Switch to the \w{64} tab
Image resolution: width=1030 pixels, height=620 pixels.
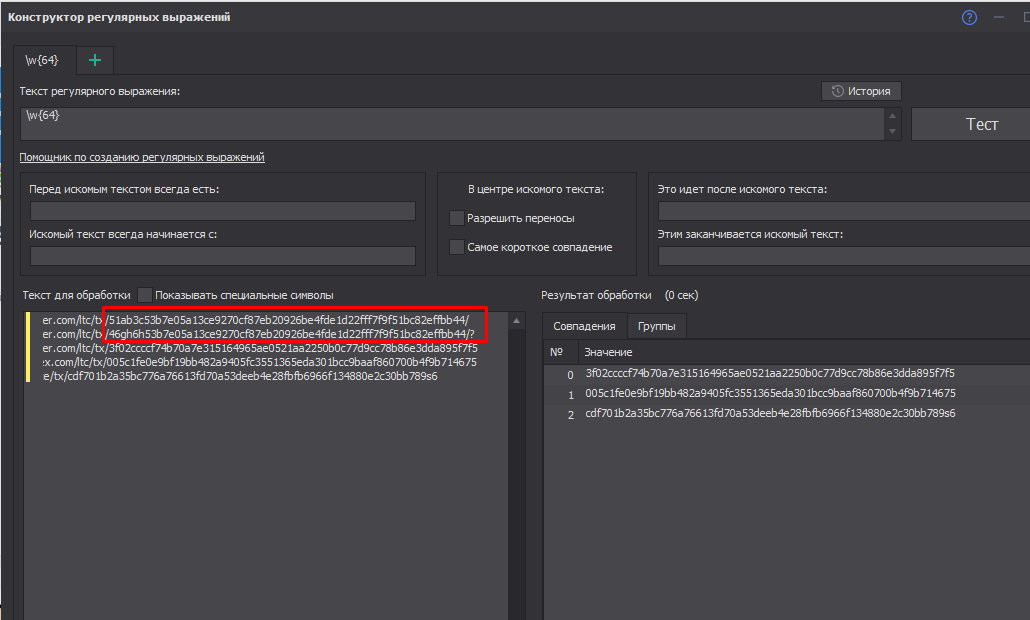[x=42, y=60]
